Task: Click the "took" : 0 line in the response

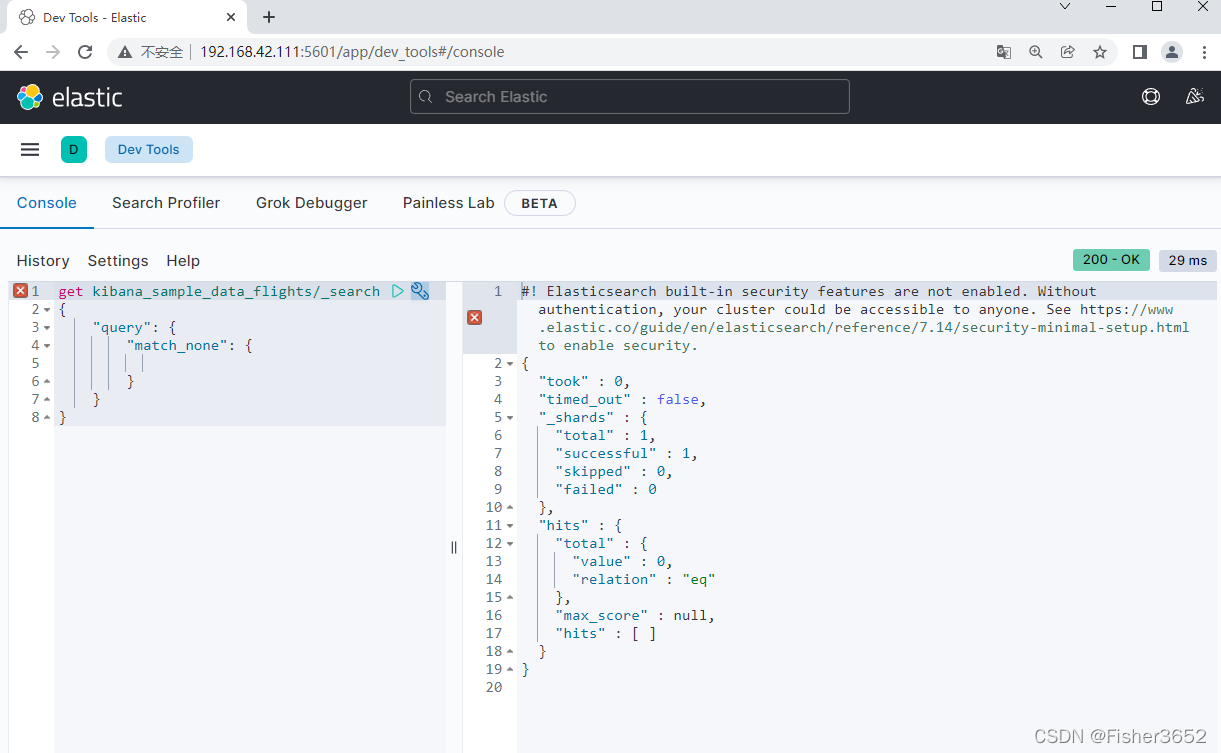Action: point(585,381)
